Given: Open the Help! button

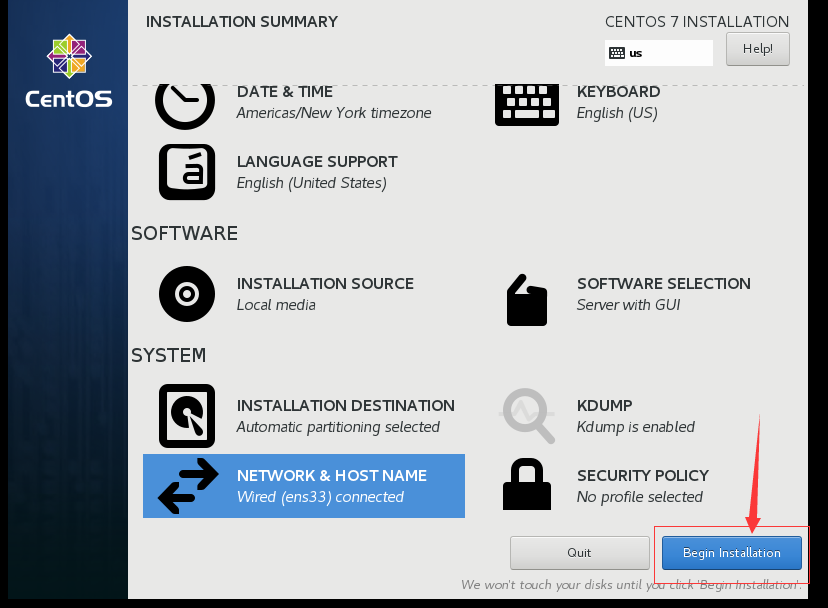Looking at the screenshot, I should (x=758, y=49).
